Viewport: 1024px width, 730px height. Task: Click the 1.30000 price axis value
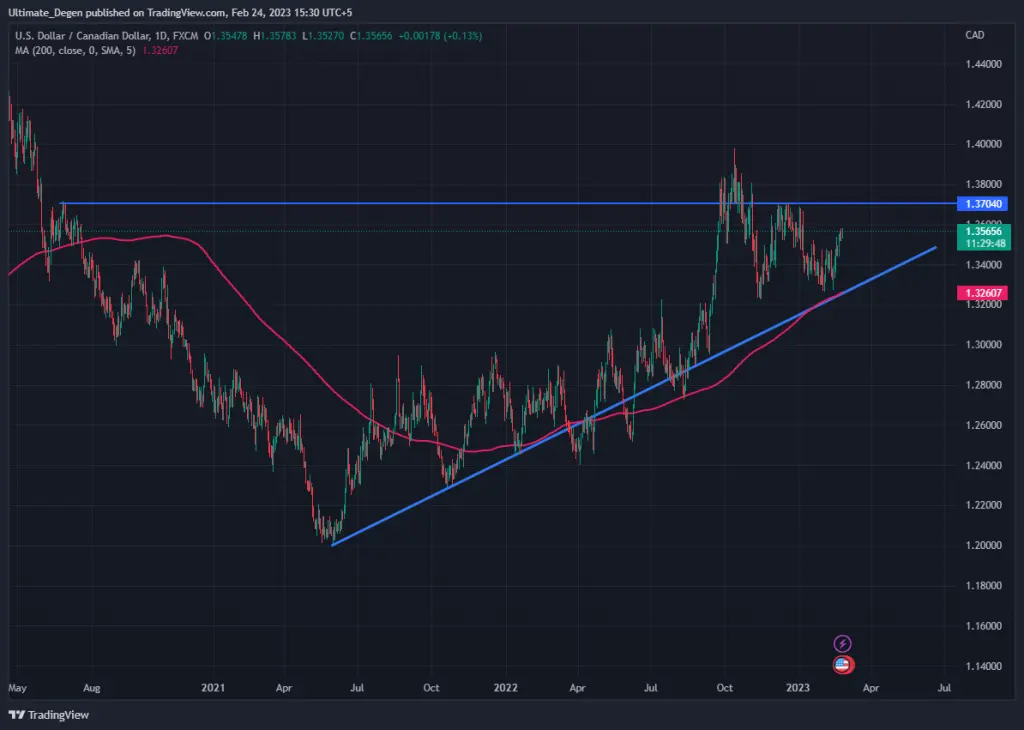click(984, 345)
